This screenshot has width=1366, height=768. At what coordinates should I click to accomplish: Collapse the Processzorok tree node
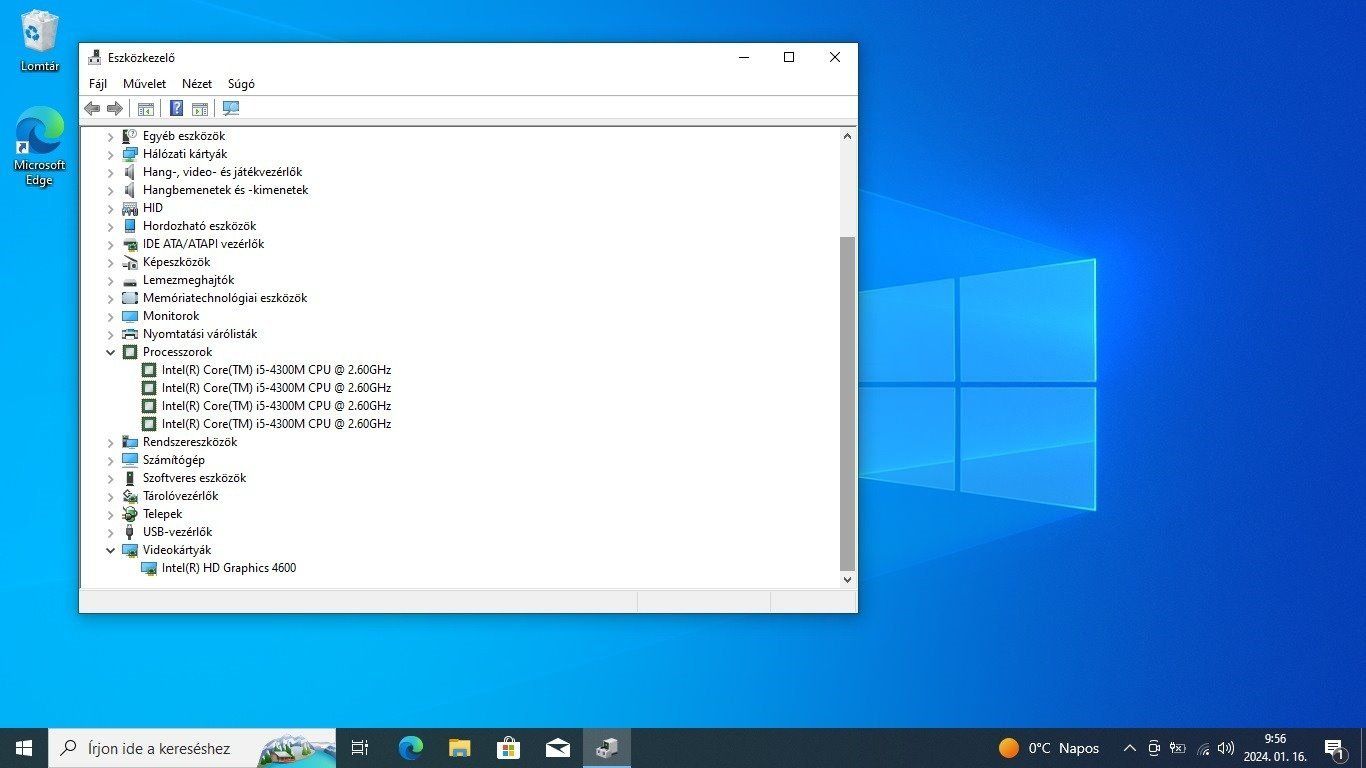click(x=111, y=352)
